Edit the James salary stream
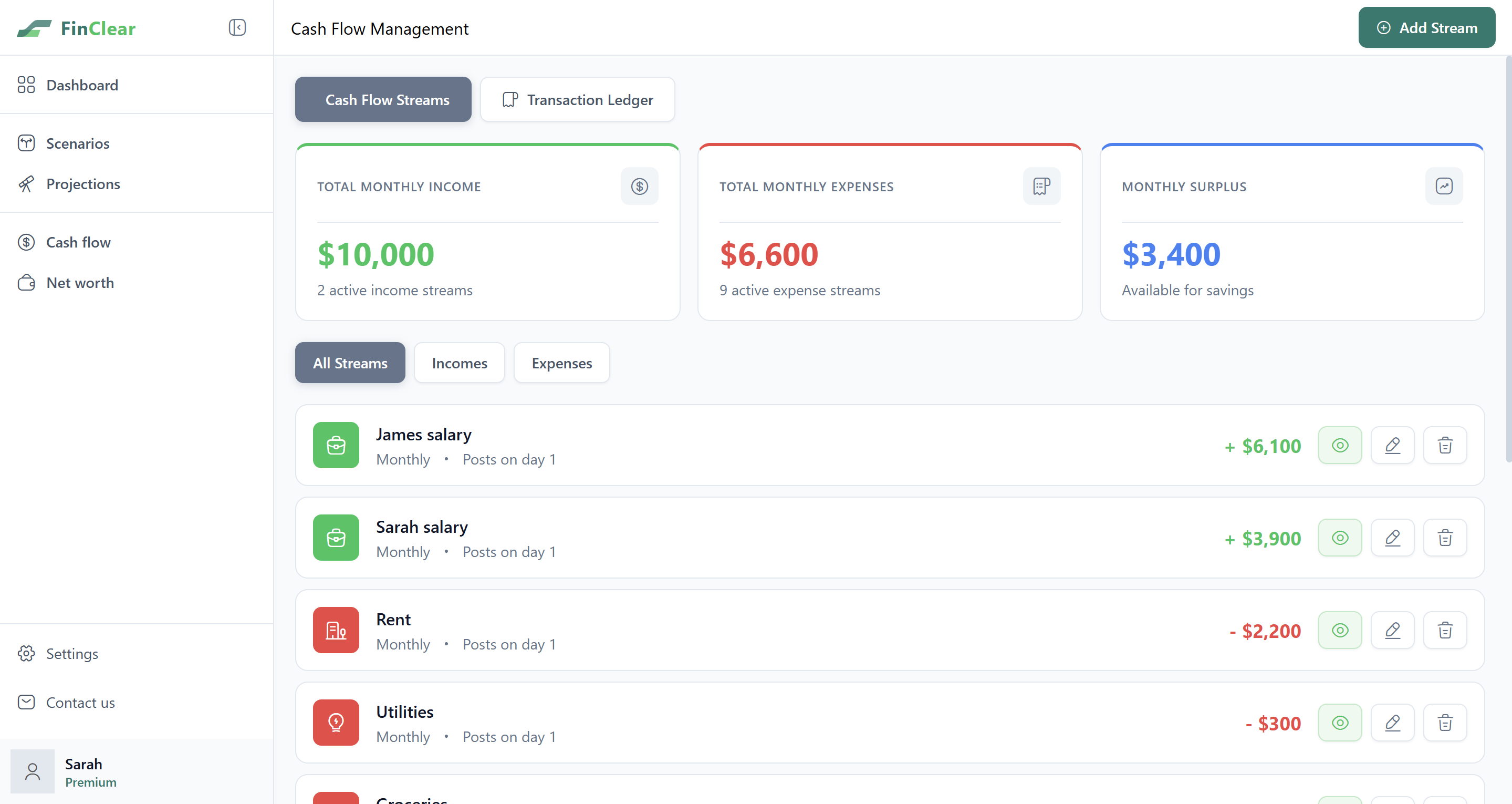This screenshot has height=804, width=1512. coord(1392,445)
